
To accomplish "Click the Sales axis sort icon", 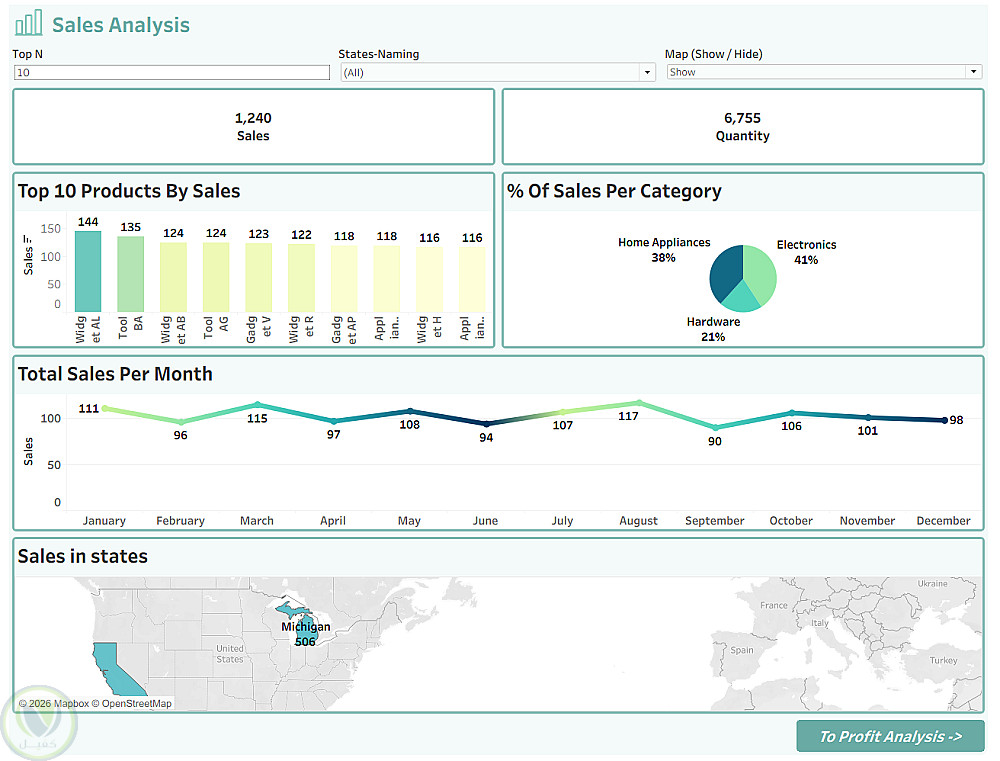I will 28,239.
